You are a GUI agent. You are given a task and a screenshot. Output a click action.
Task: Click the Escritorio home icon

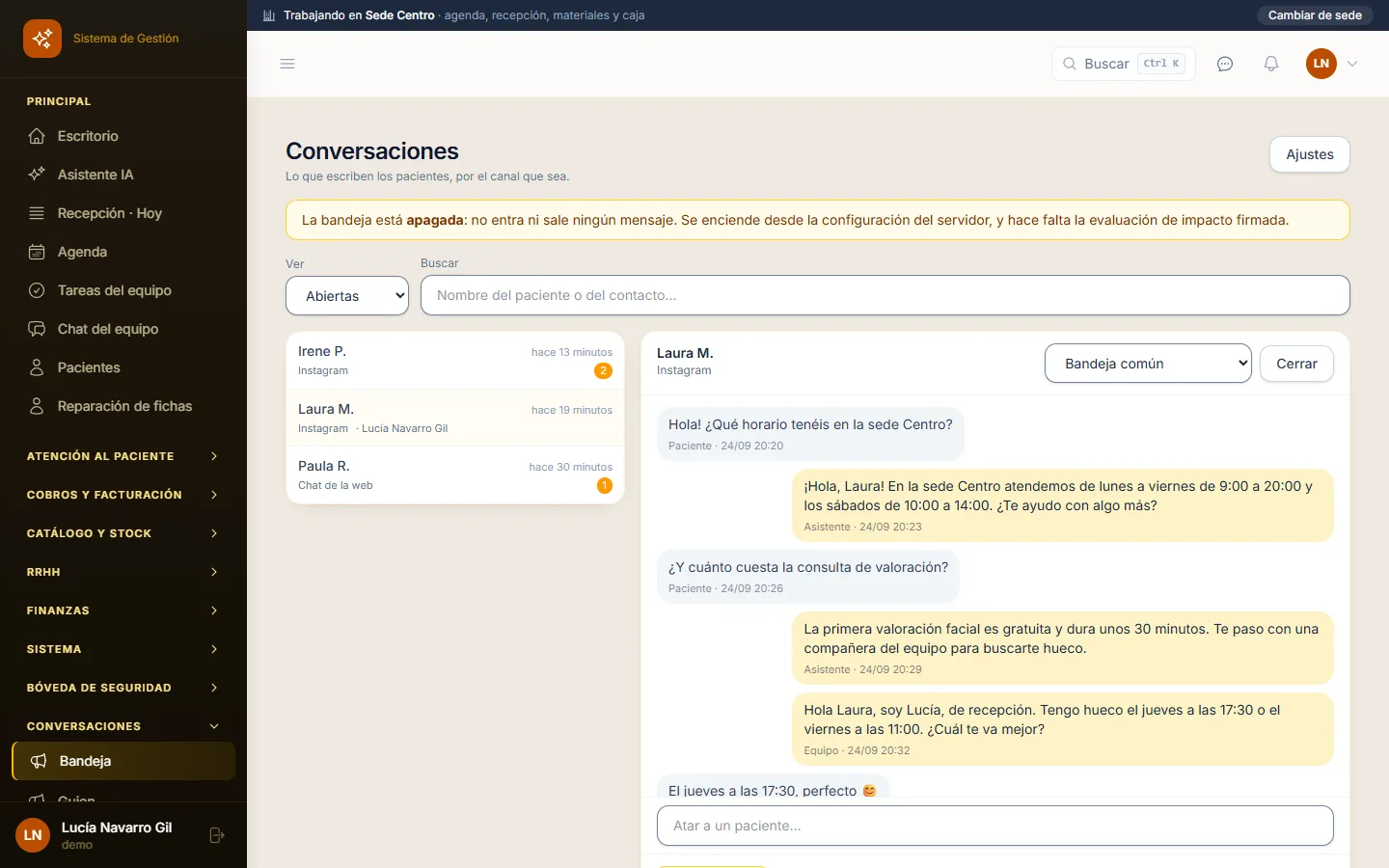(37, 136)
